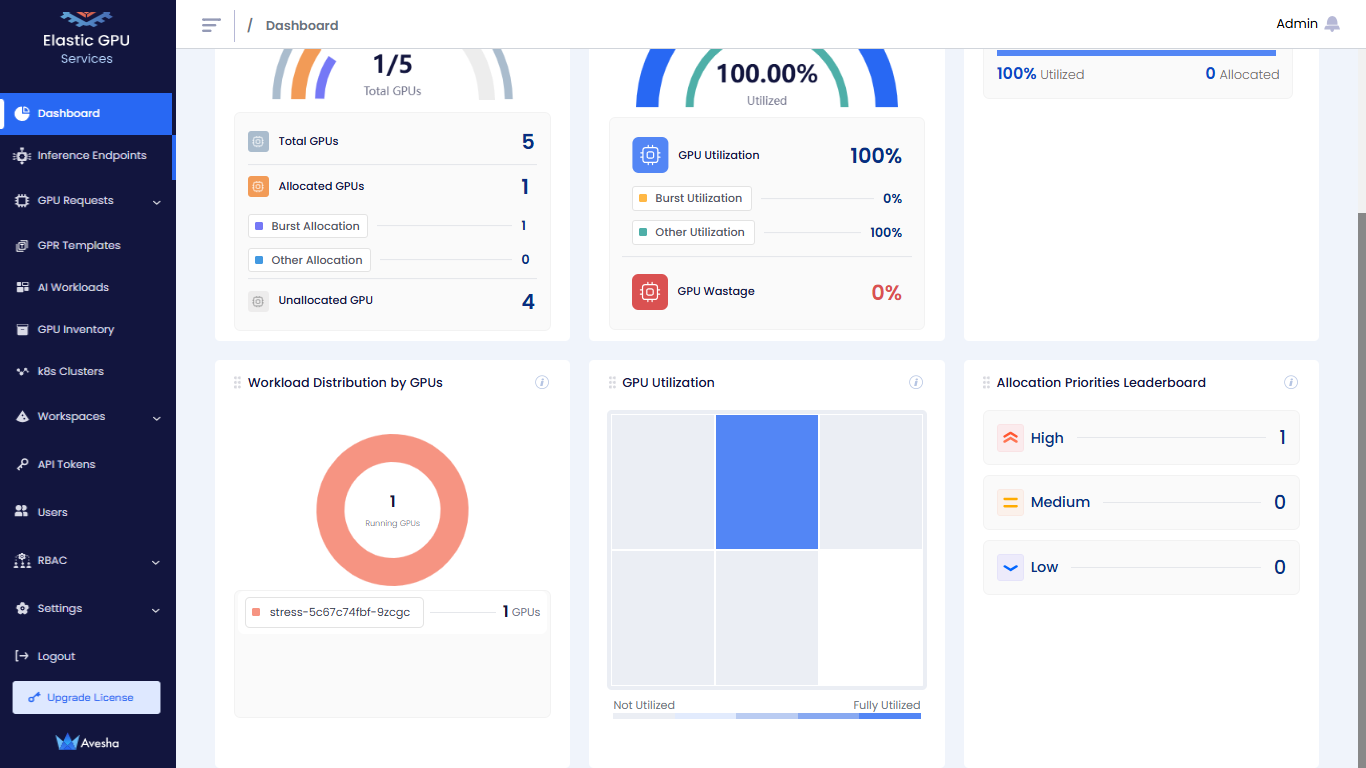Click info icon on Allocation Priorities Leaderboard

pyautogui.click(x=1290, y=382)
